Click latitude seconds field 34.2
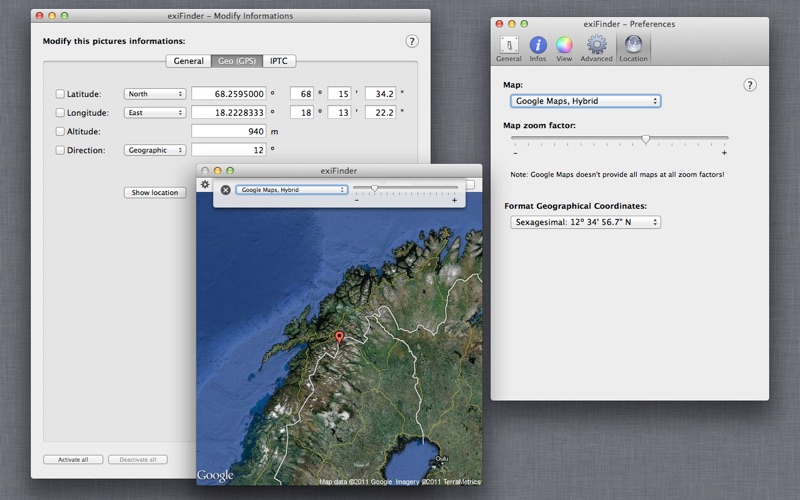 (x=381, y=93)
